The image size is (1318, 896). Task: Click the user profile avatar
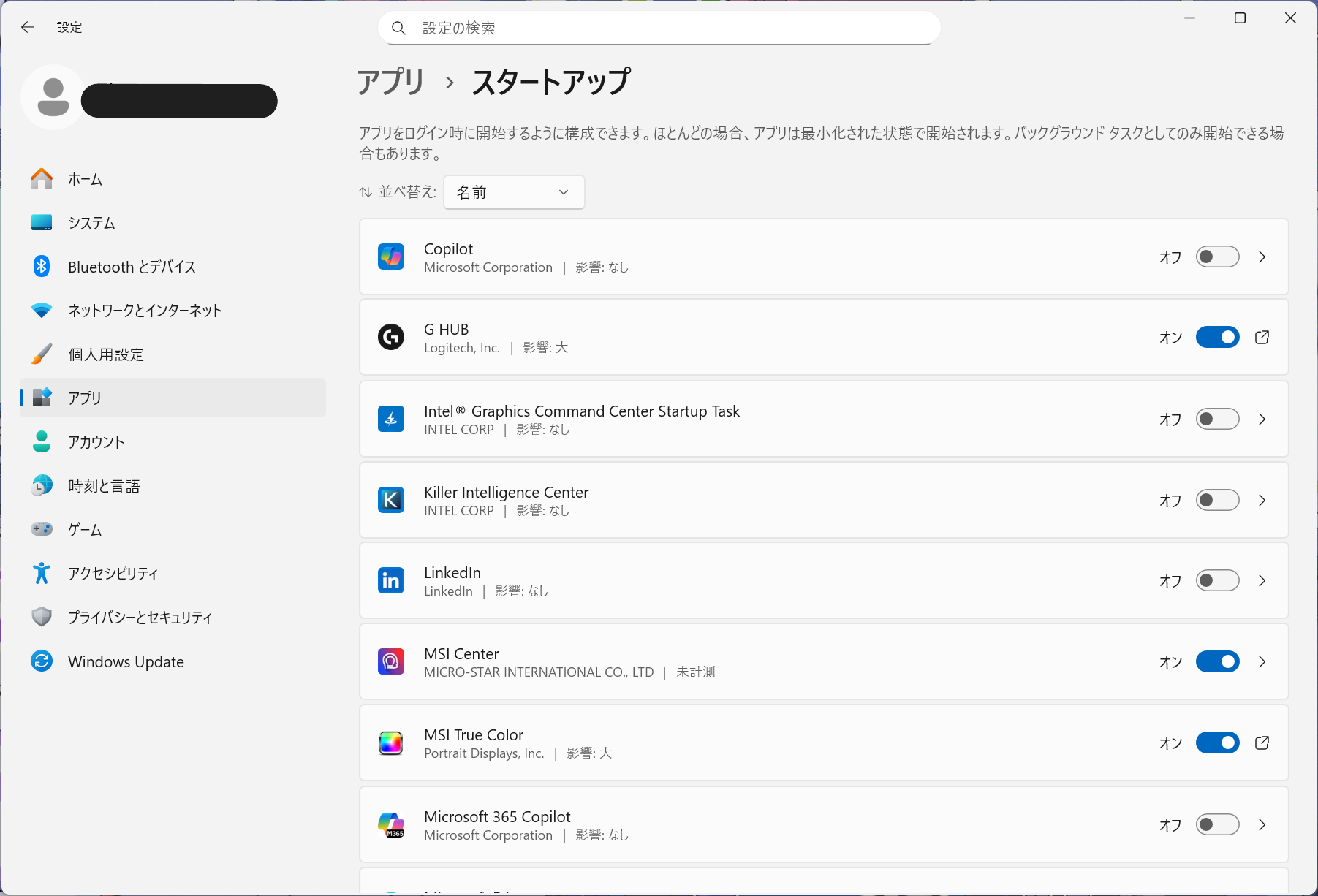tap(53, 98)
